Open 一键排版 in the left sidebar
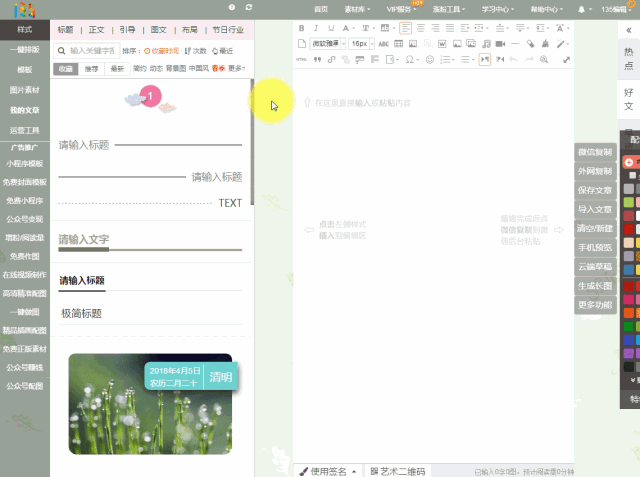This screenshot has height=477, width=640. click(24, 49)
